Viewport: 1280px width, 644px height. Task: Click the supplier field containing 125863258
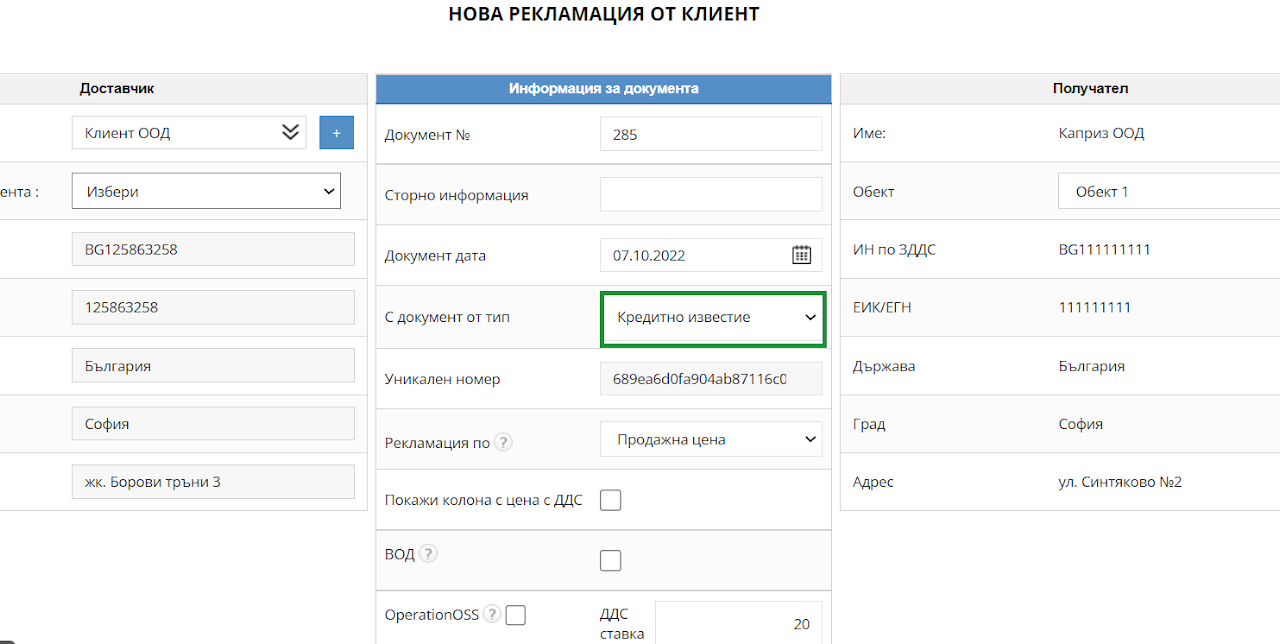(213, 307)
